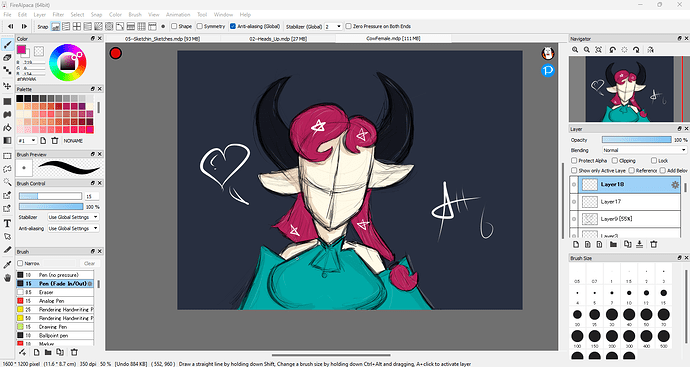The image size is (690, 367).
Task: Open the Filter menu
Action: pos(58,15)
